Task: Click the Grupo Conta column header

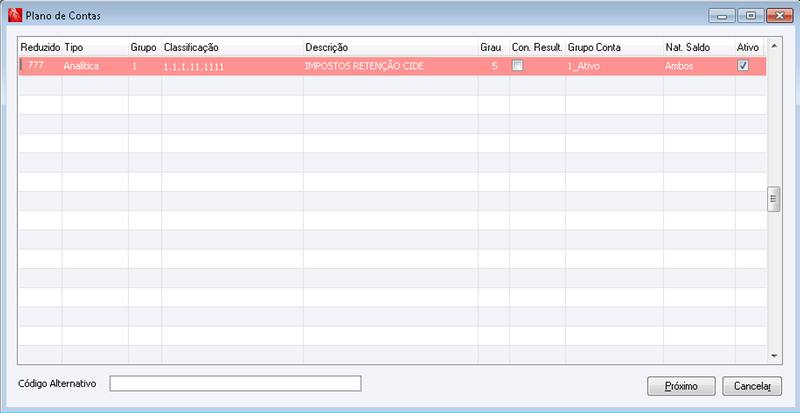Action: coord(614,47)
